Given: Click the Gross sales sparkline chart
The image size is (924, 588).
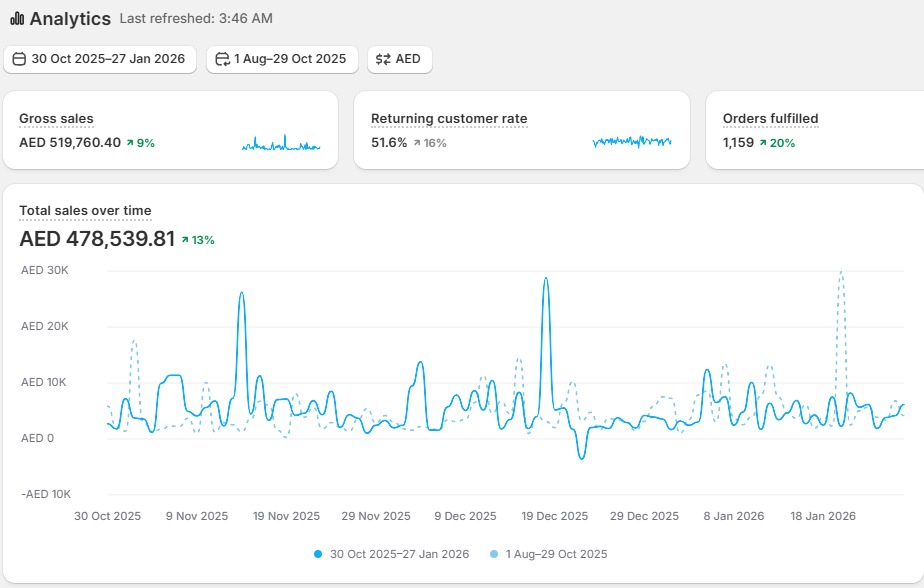Looking at the screenshot, I should pyautogui.click(x=281, y=143).
